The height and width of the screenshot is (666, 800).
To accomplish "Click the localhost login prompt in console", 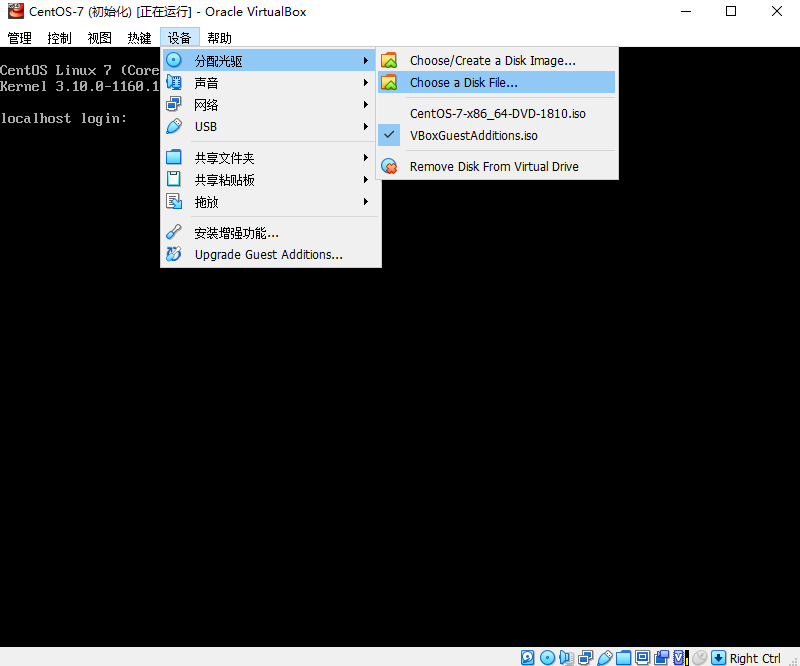I will coord(63,118).
